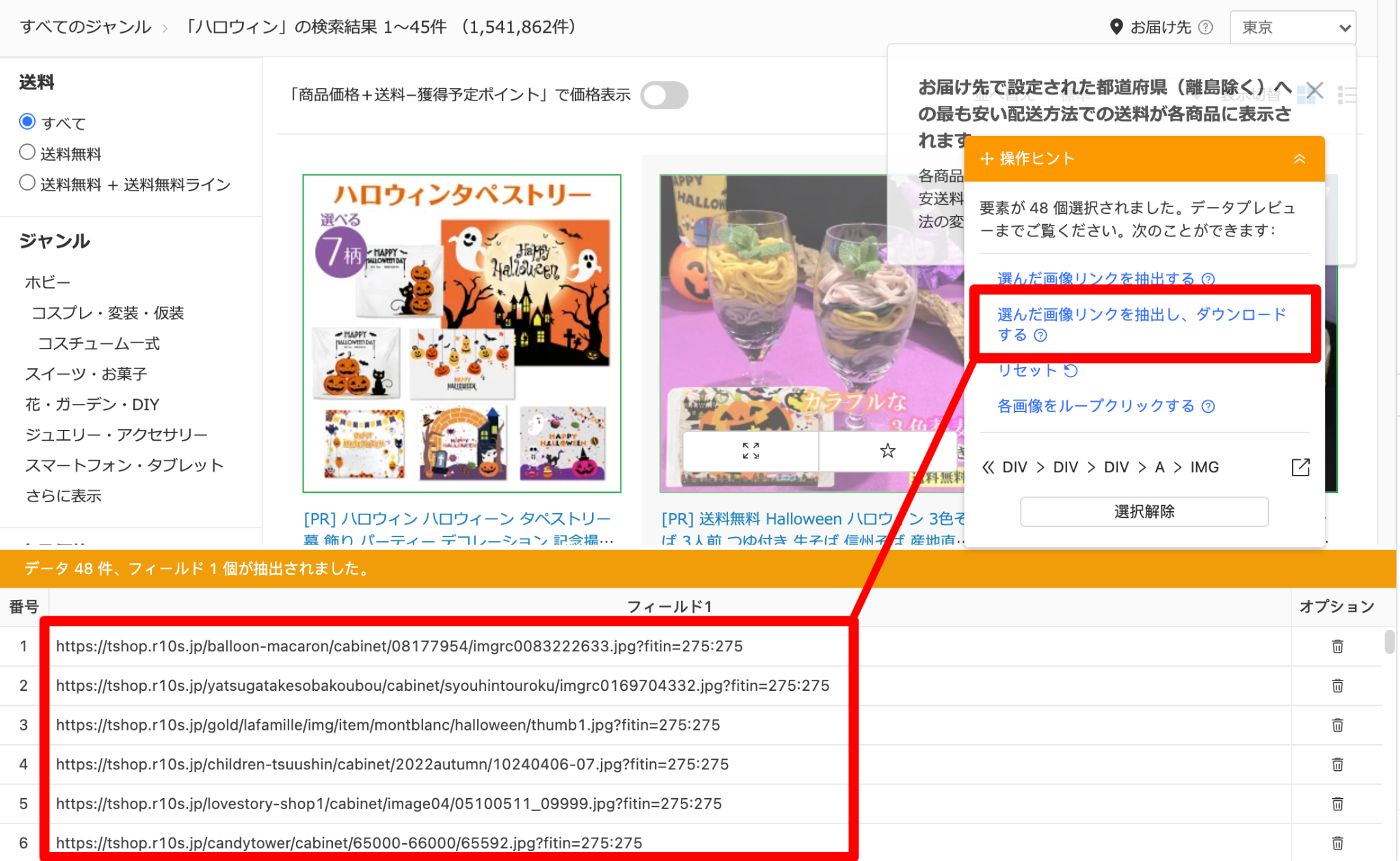
Task: Delete row 1 with trash icon
Action: click(x=1337, y=646)
